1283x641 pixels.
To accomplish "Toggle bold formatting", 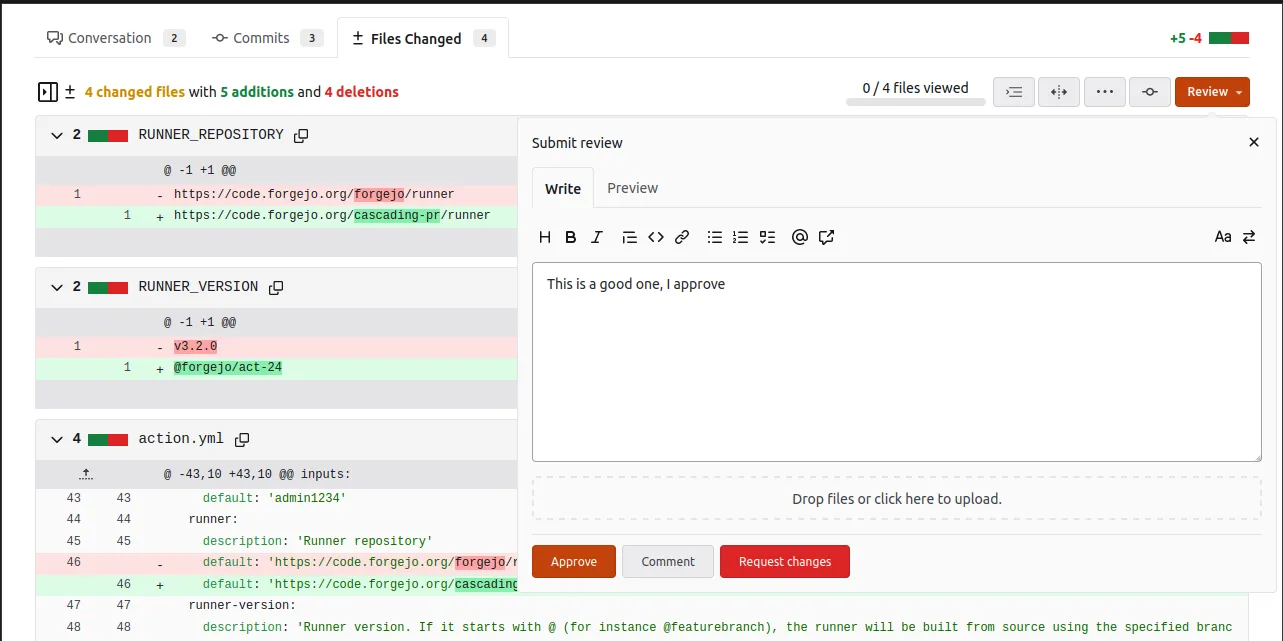I will tap(571, 237).
